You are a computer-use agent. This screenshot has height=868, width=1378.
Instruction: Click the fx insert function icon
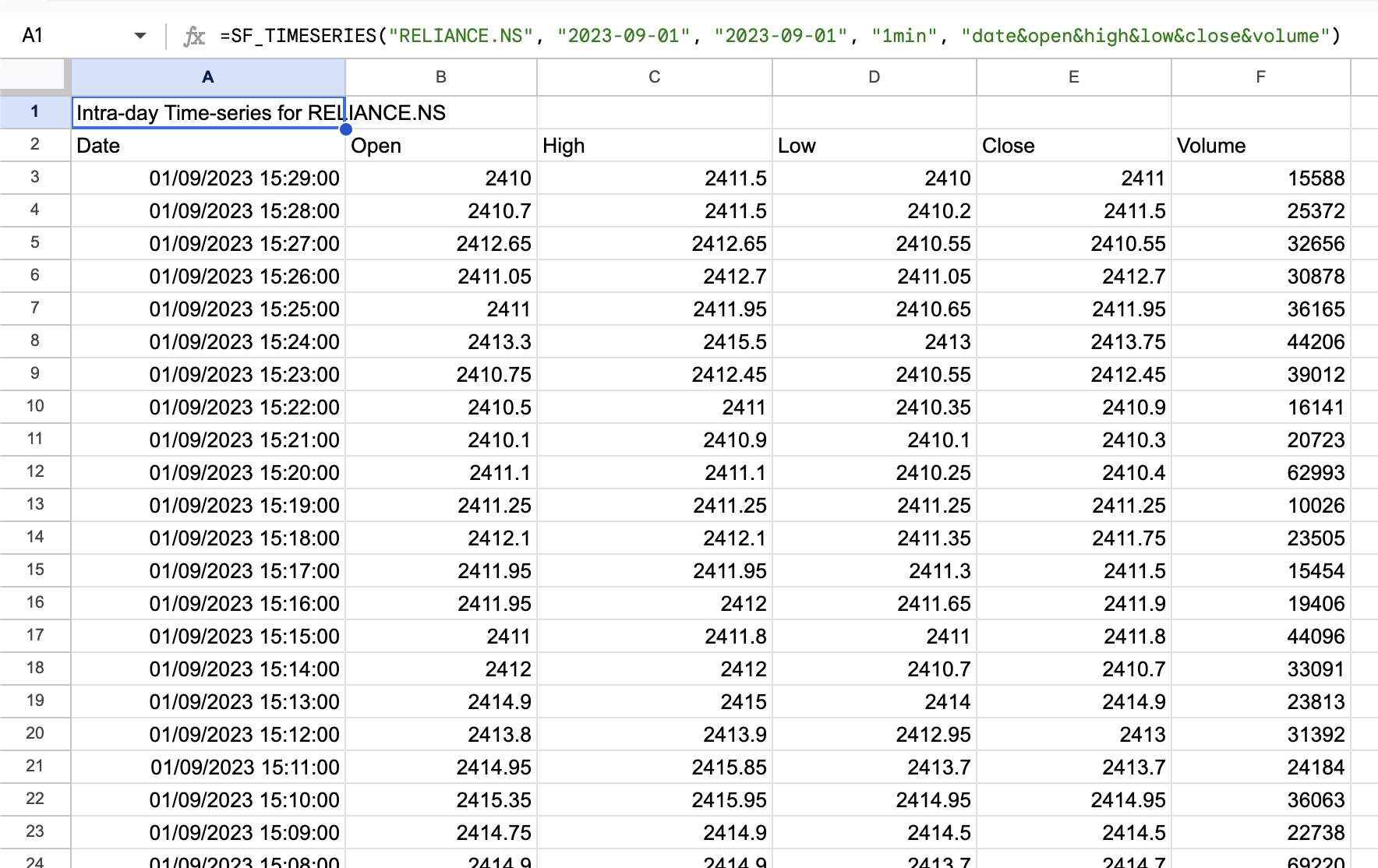tap(194, 35)
